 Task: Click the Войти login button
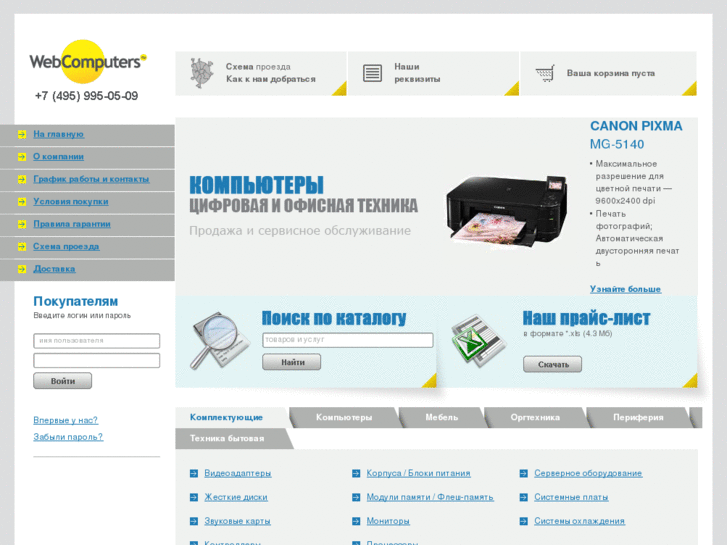63,381
